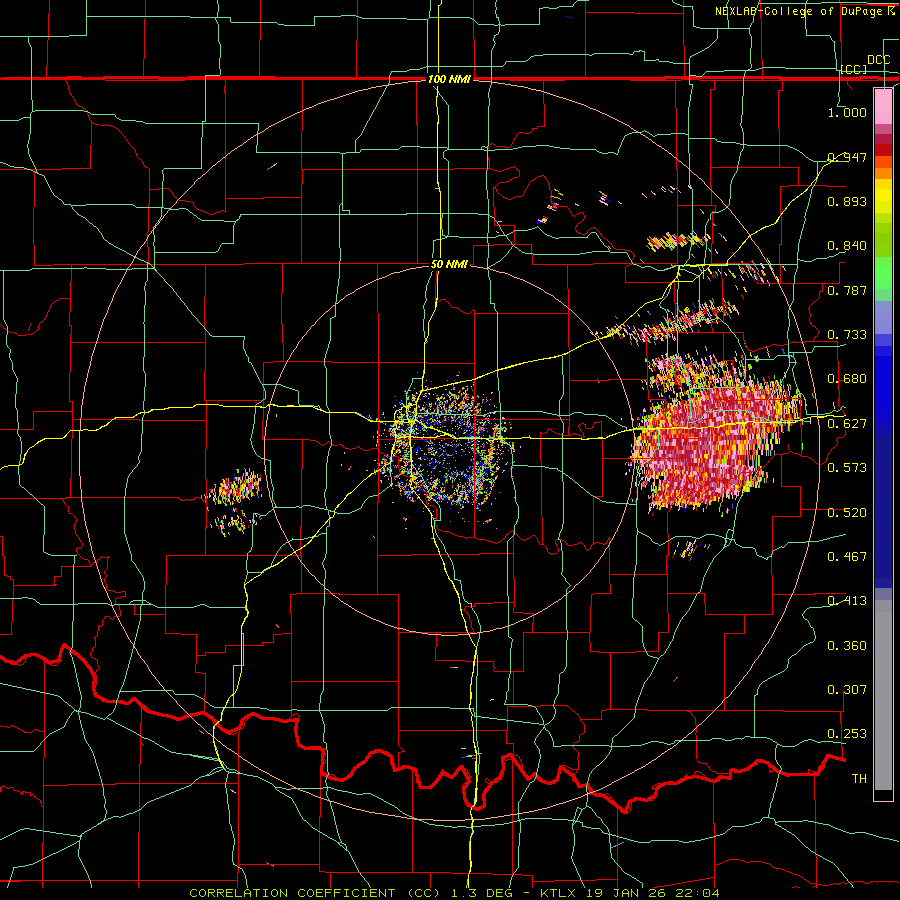Click the 0.573 scale value
900x900 pixels.
(847, 467)
